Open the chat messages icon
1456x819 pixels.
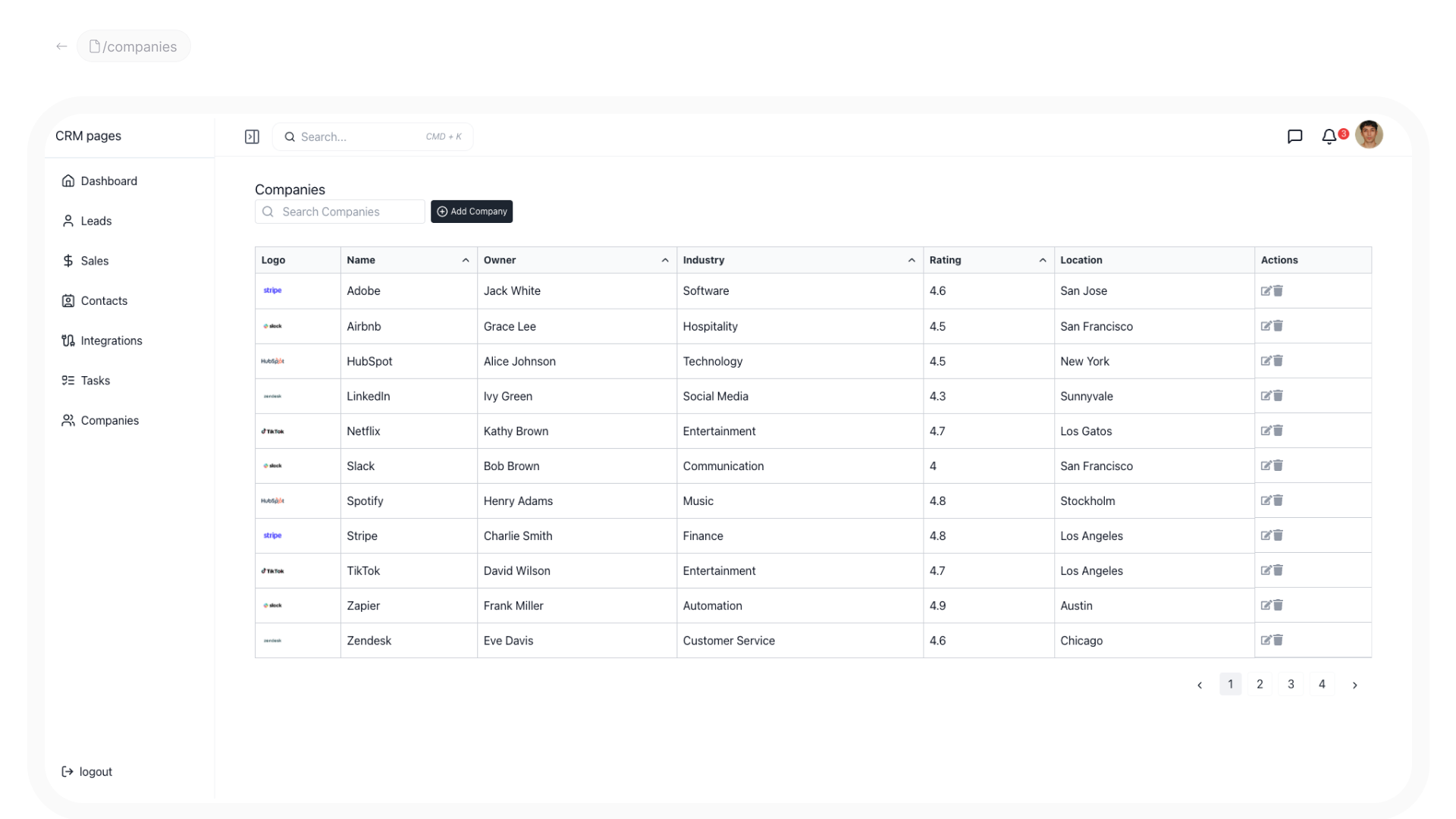(x=1294, y=136)
